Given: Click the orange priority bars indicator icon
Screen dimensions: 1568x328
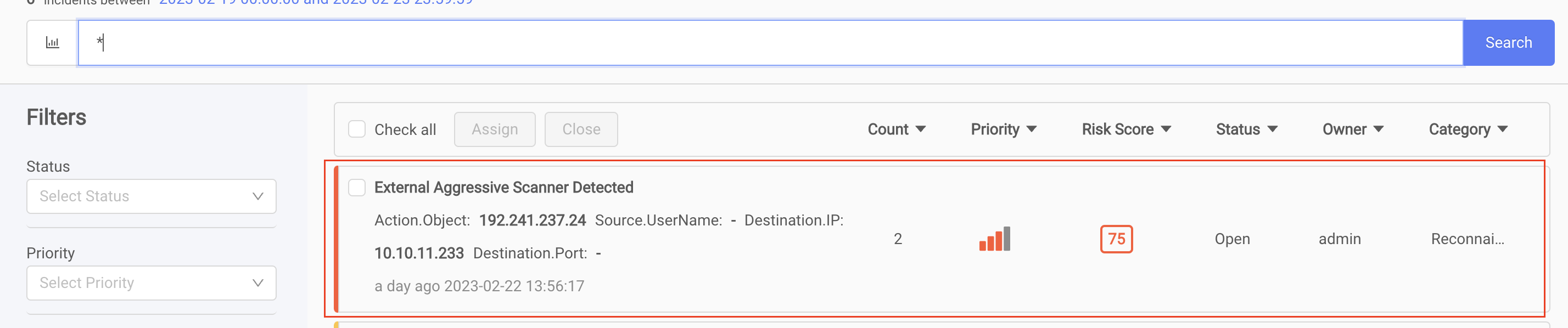Looking at the screenshot, I should coord(995,239).
